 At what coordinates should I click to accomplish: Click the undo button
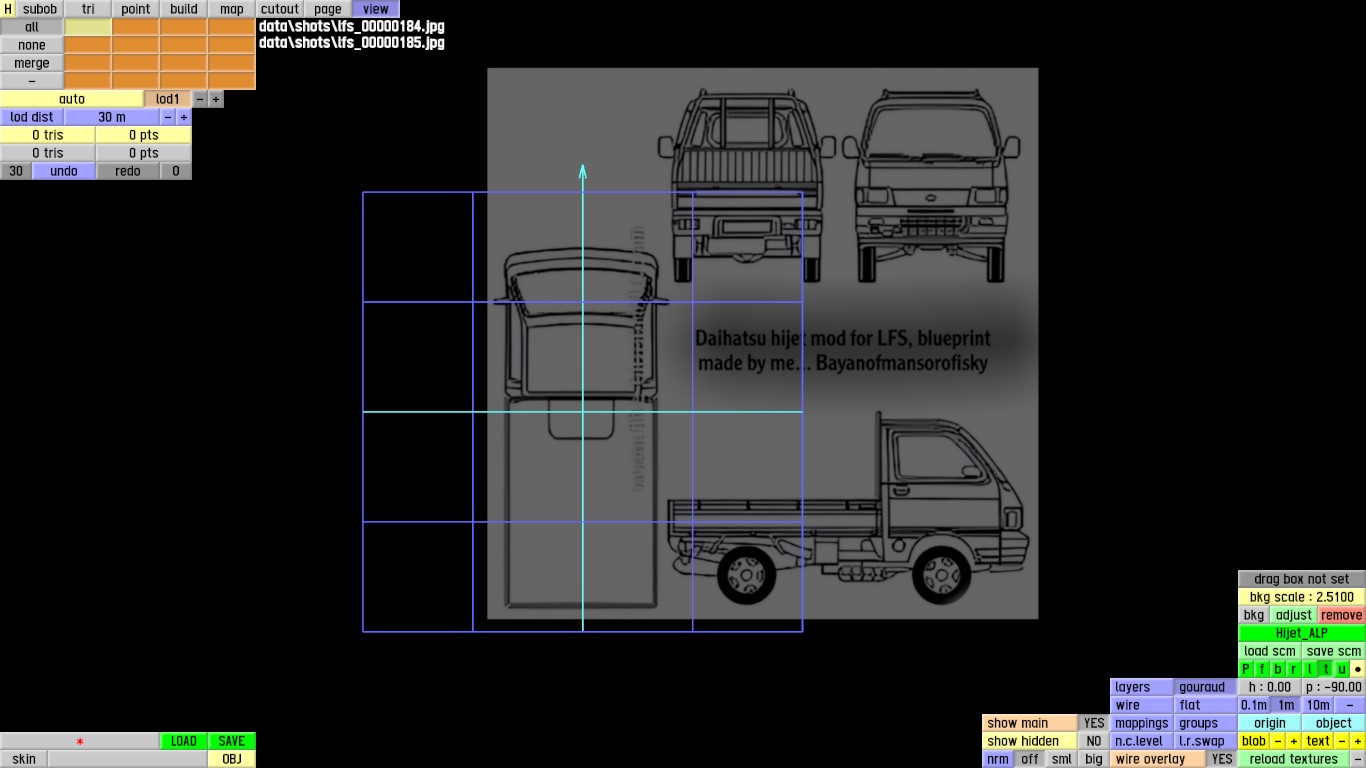64,171
